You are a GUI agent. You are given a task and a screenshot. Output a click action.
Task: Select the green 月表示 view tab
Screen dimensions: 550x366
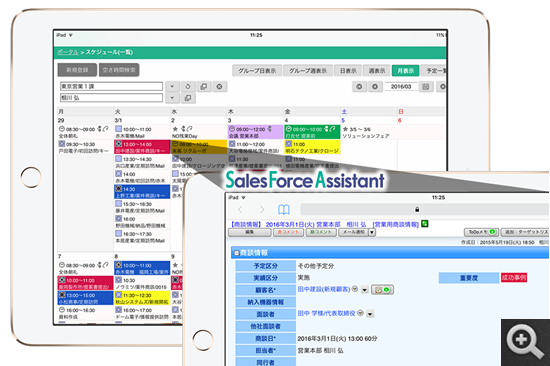(x=405, y=71)
